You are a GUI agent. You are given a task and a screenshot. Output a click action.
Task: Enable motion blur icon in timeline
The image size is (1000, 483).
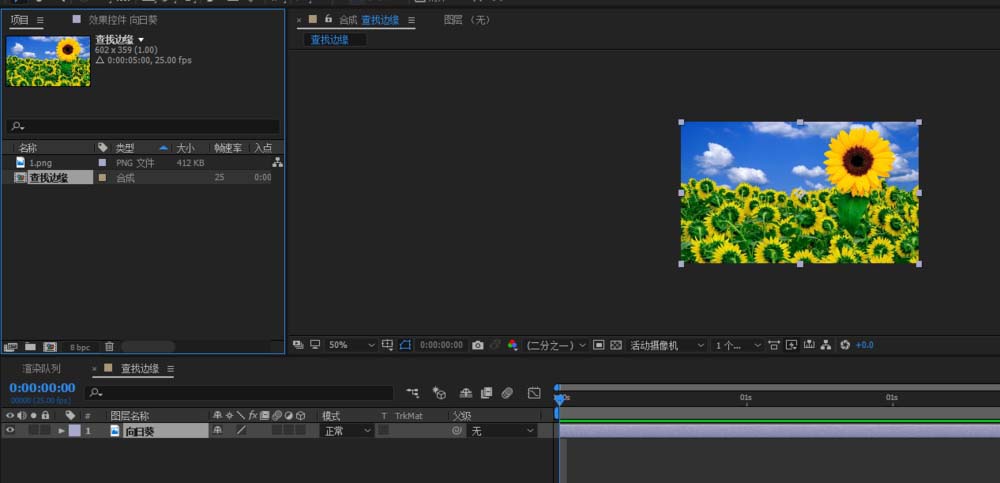tap(507, 393)
